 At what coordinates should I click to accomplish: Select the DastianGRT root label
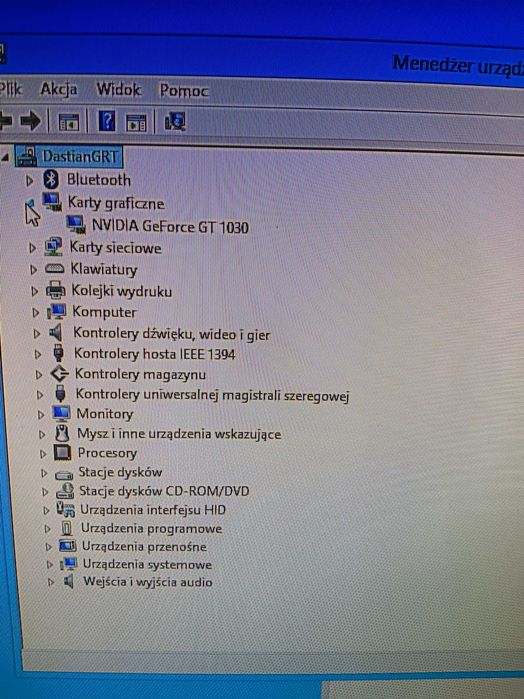point(79,156)
